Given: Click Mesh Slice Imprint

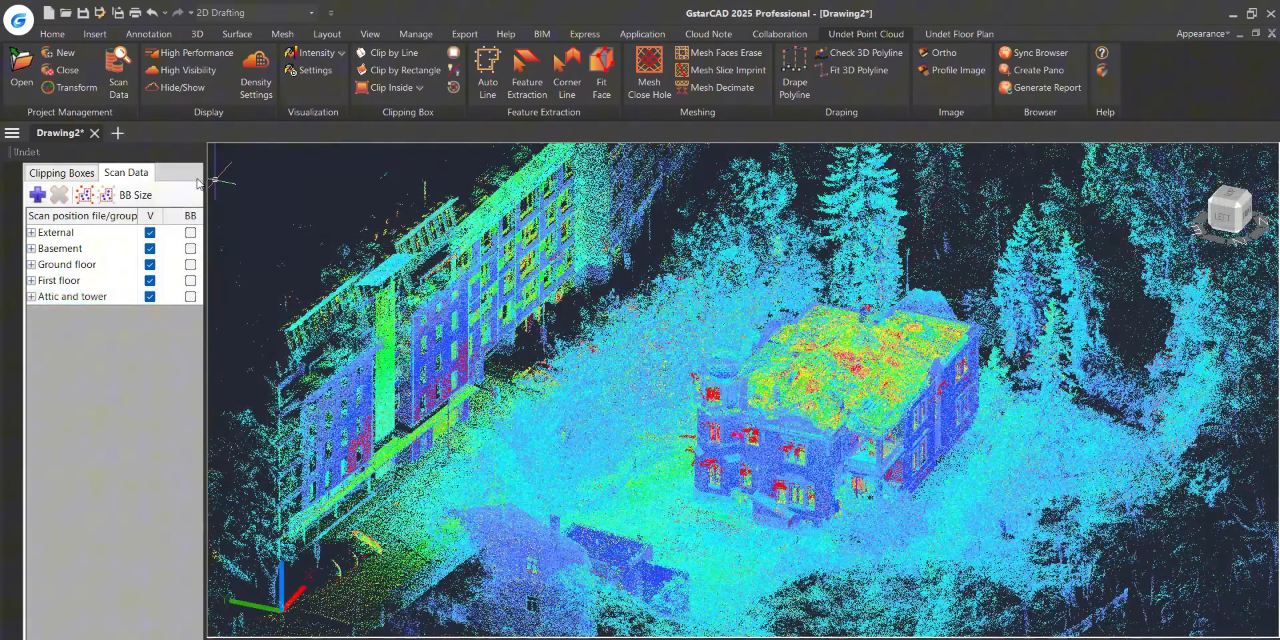Looking at the screenshot, I should 720,70.
